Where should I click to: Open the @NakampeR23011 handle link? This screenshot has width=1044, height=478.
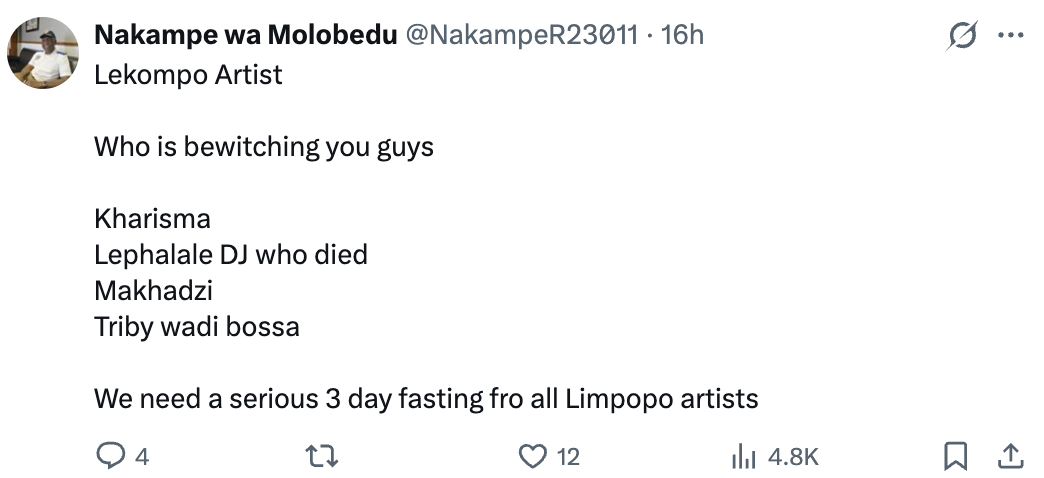(520, 35)
